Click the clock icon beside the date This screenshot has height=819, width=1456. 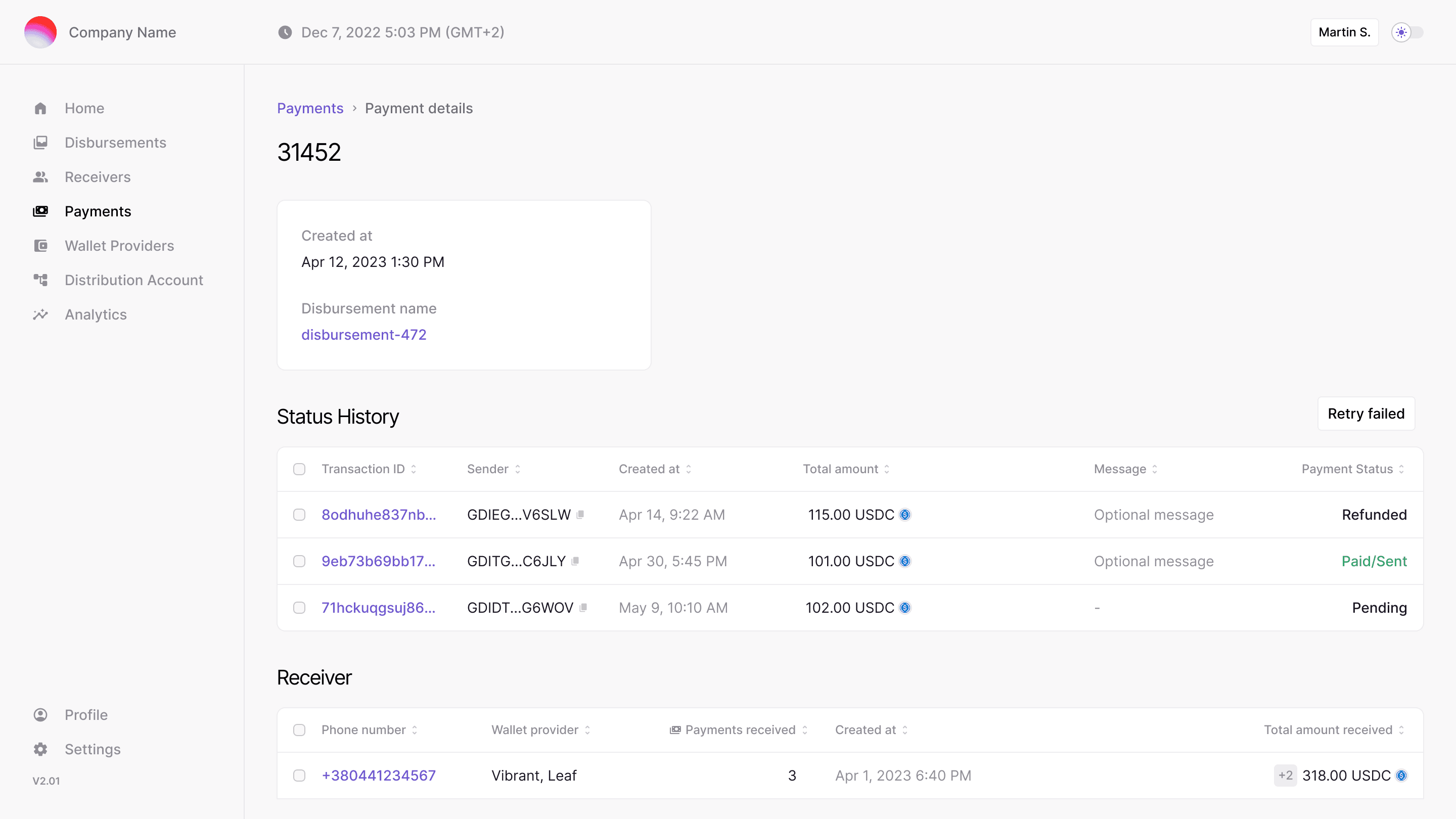285,32
